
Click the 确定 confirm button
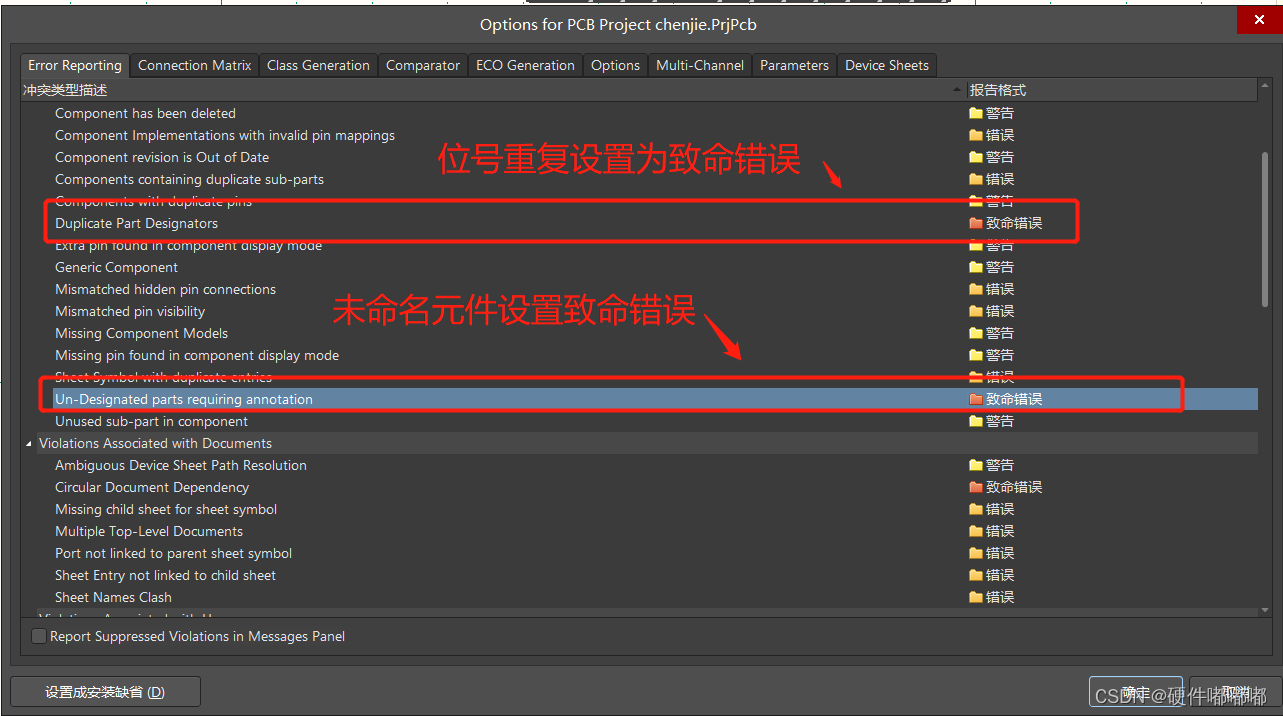[1135, 692]
